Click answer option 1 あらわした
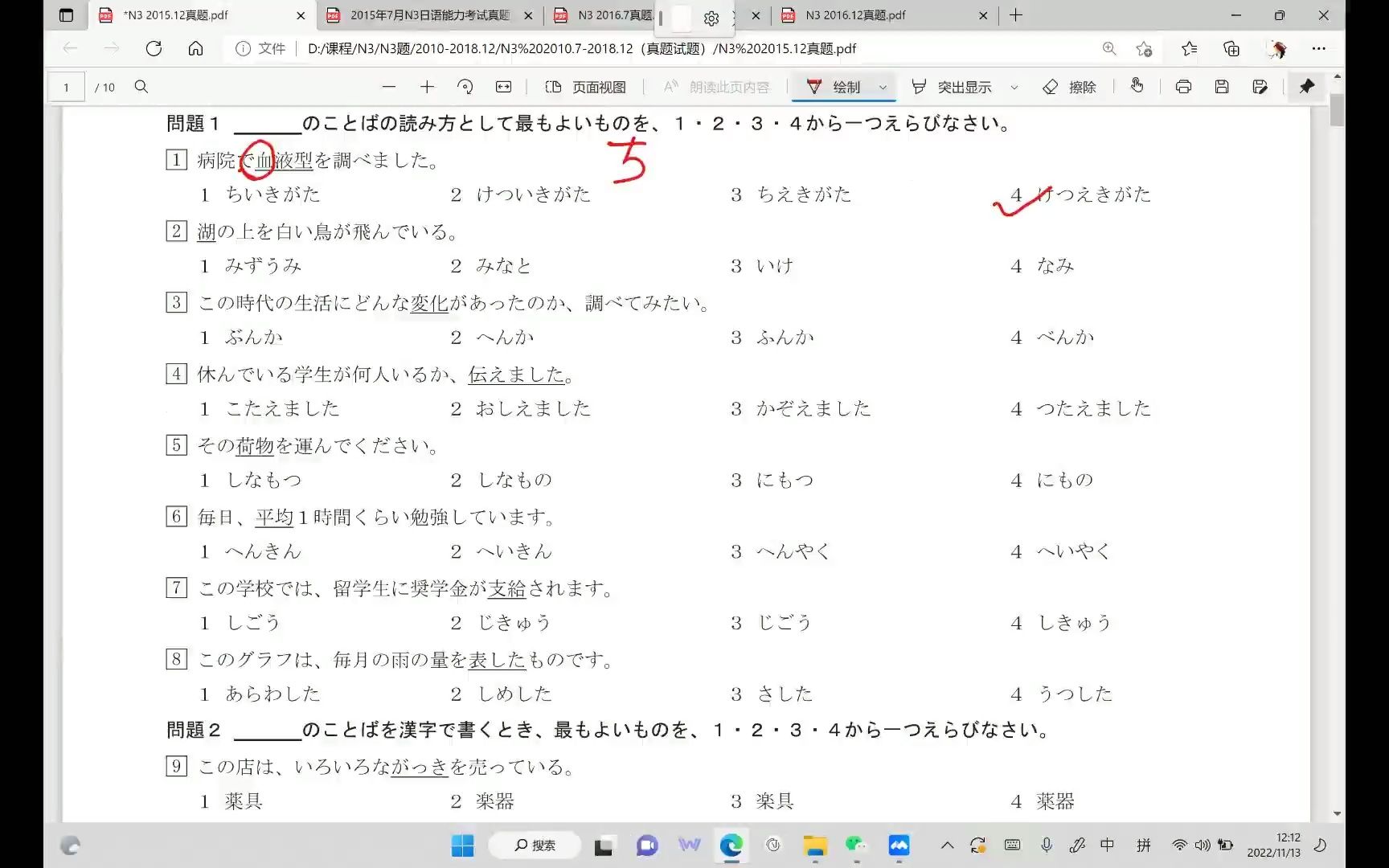Image resolution: width=1389 pixels, height=868 pixels. pos(260,694)
